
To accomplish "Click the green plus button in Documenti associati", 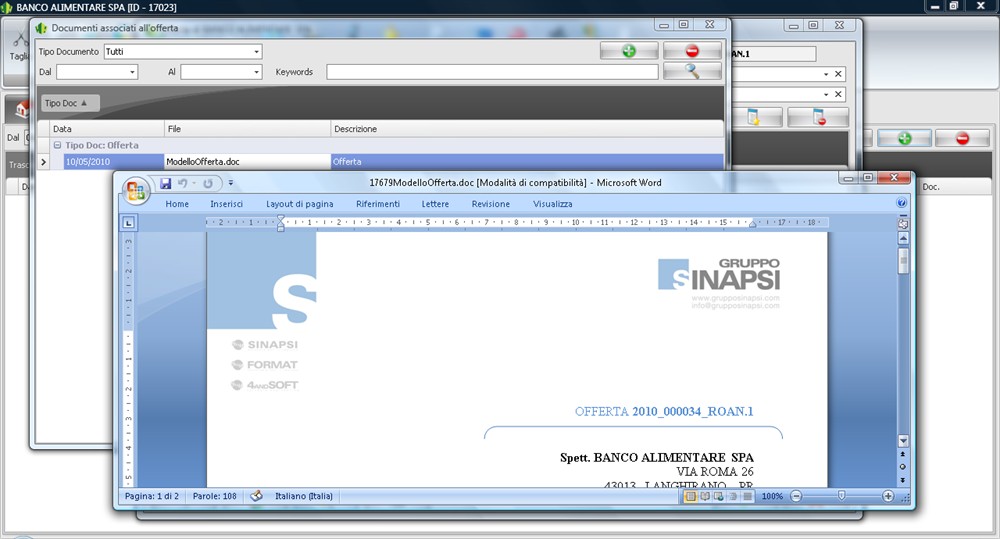I will [x=629, y=51].
